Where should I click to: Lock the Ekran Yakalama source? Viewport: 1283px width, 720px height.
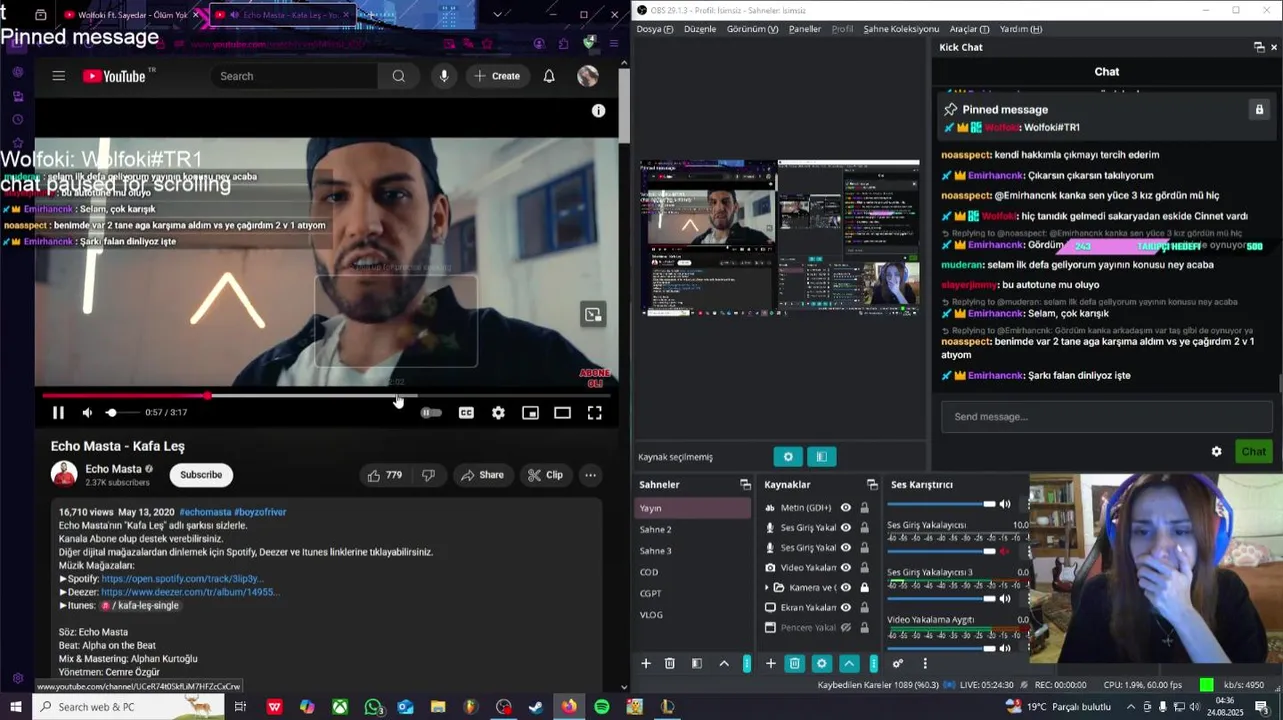pyautogui.click(x=864, y=608)
